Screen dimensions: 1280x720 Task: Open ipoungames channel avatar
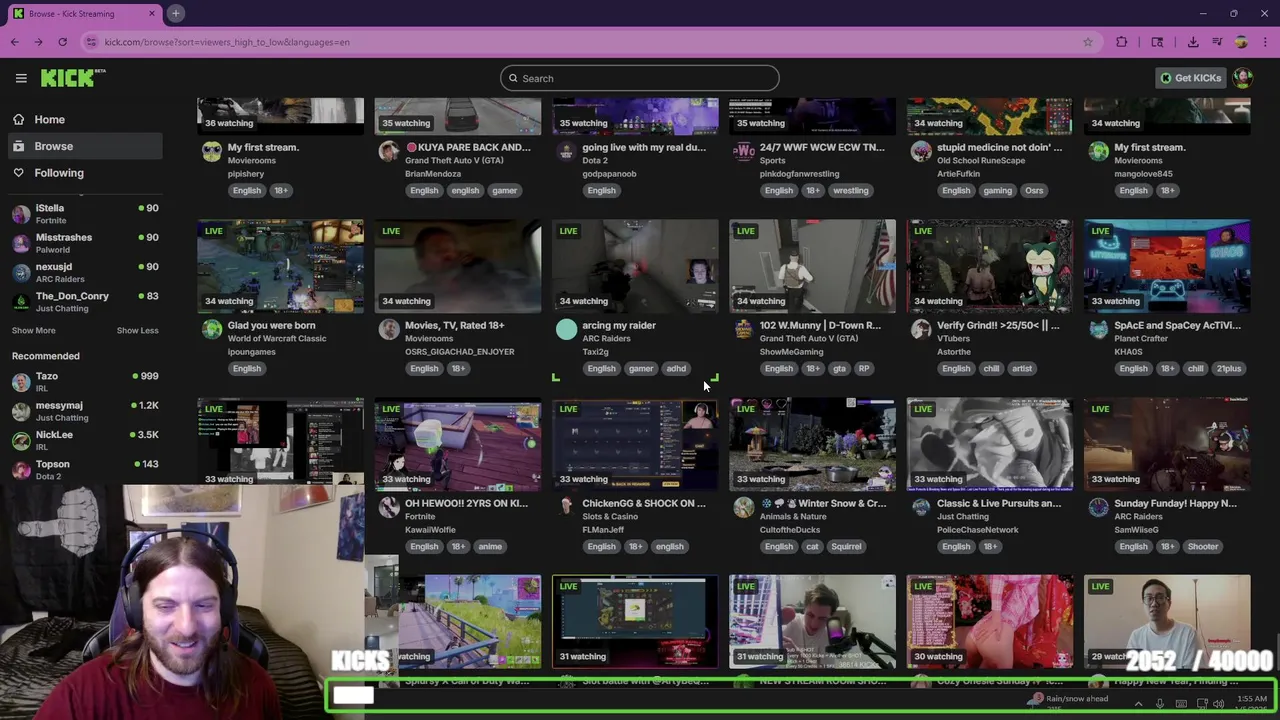tap(211, 329)
